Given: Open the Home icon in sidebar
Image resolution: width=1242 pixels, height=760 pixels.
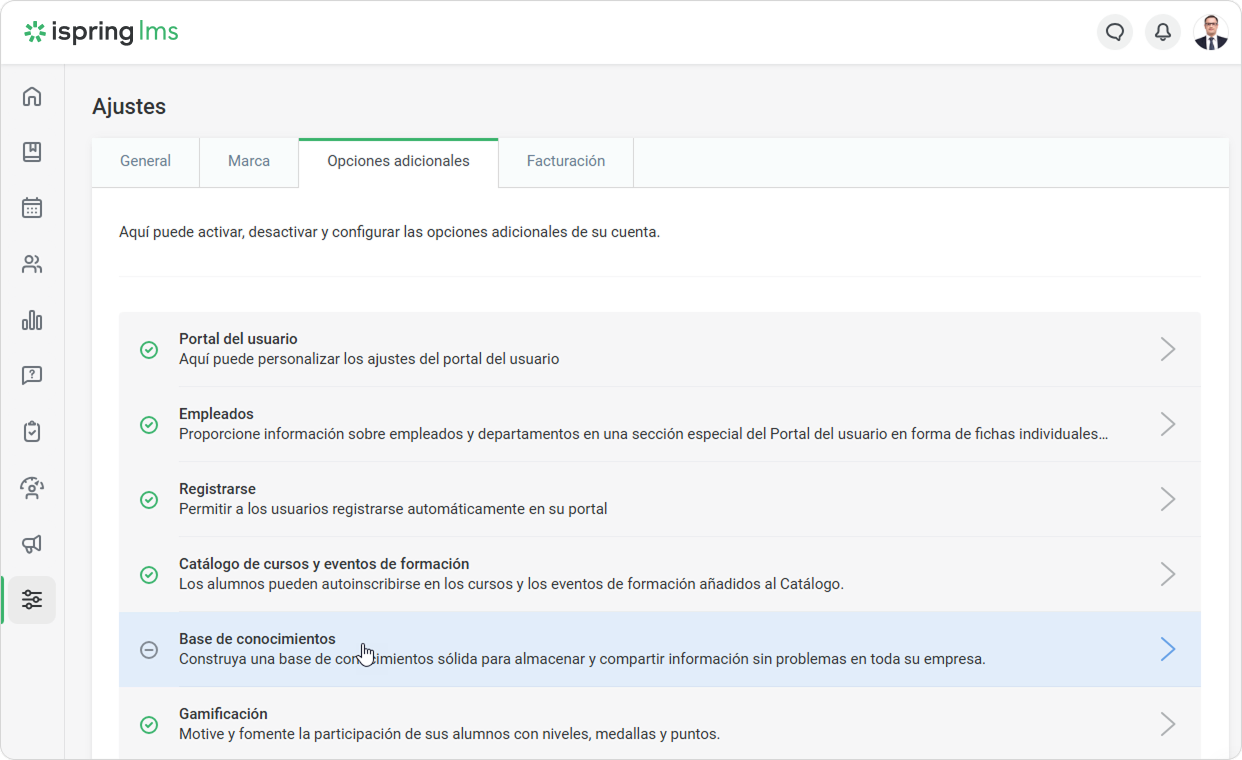Looking at the screenshot, I should click(x=32, y=97).
